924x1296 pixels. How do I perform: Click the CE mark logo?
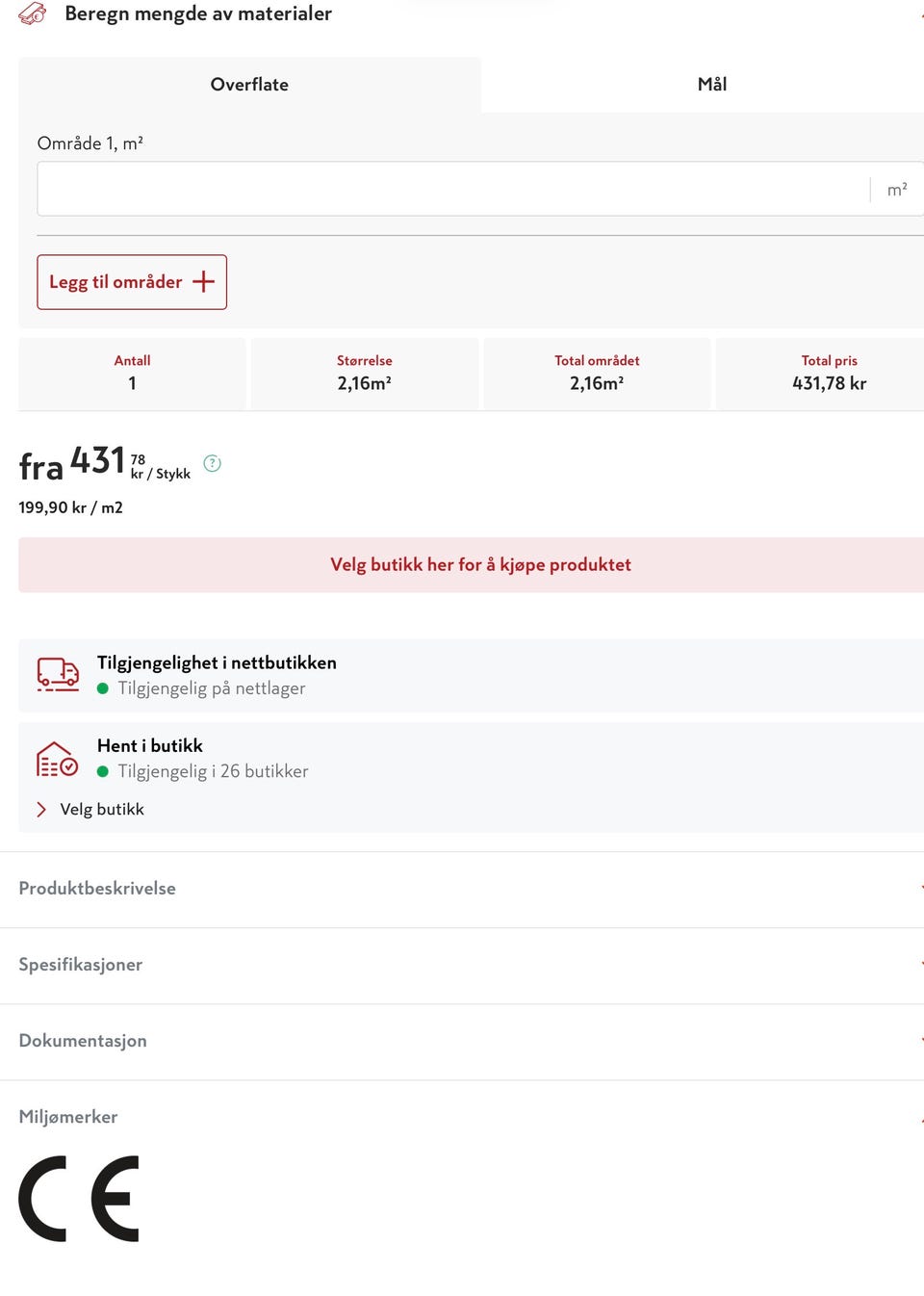79,1199
